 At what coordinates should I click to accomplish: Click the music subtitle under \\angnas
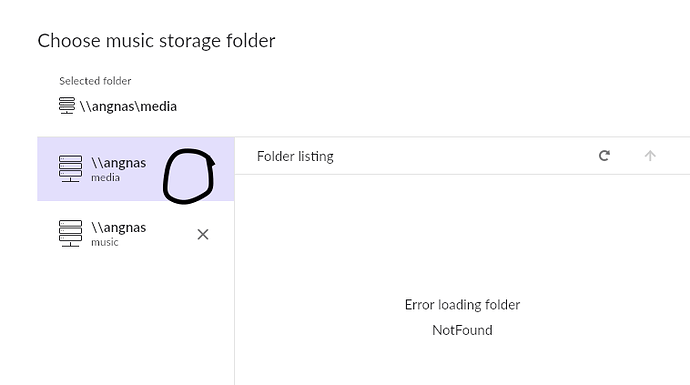pyautogui.click(x=105, y=242)
